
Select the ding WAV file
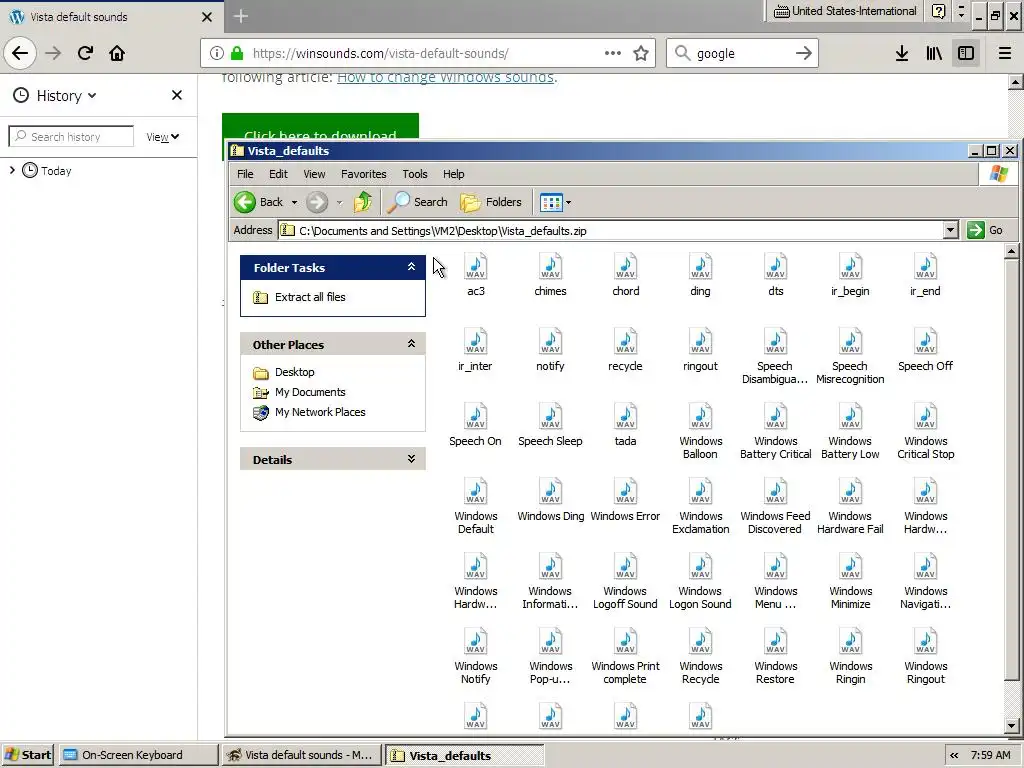[700, 274]
